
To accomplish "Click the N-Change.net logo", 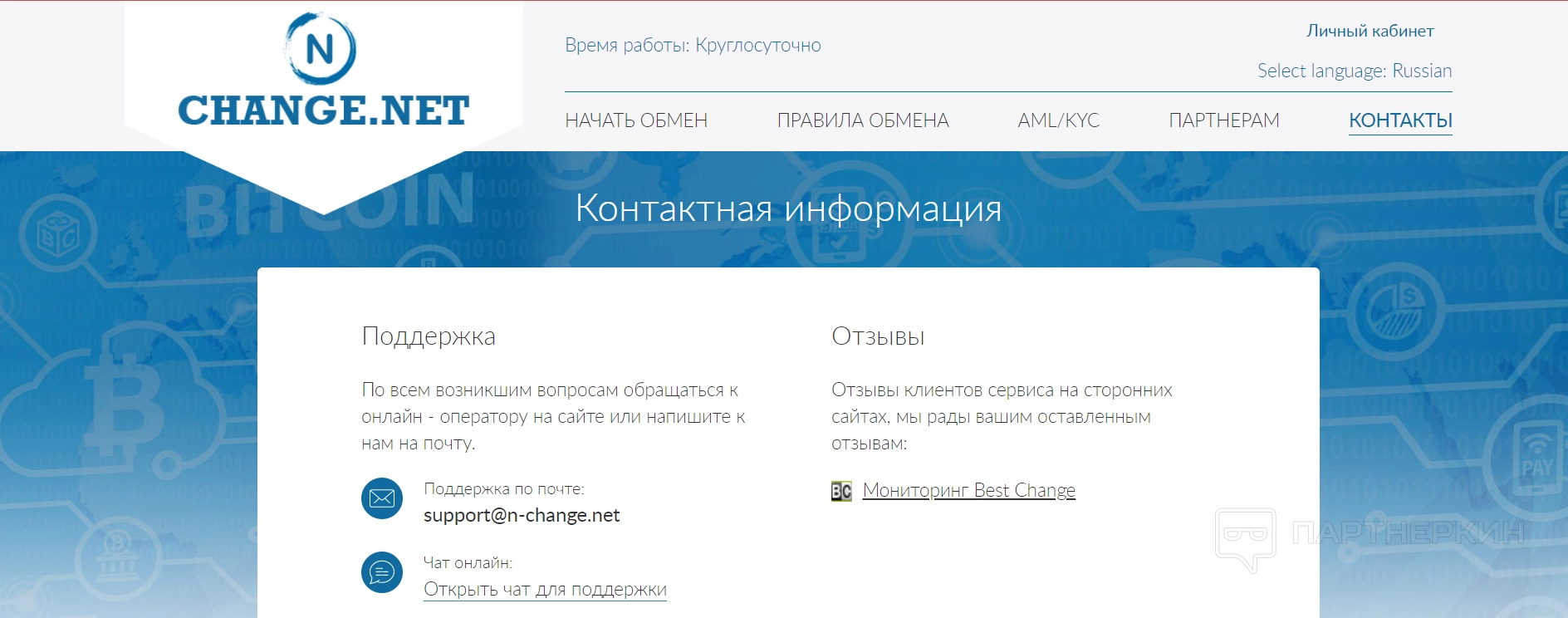I will tap(323, 71).
